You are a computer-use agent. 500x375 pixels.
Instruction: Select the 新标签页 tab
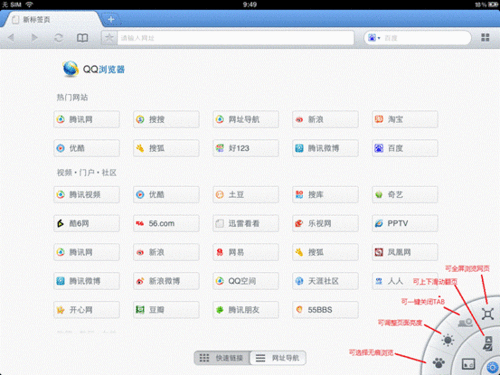click(x=52, y=19)
